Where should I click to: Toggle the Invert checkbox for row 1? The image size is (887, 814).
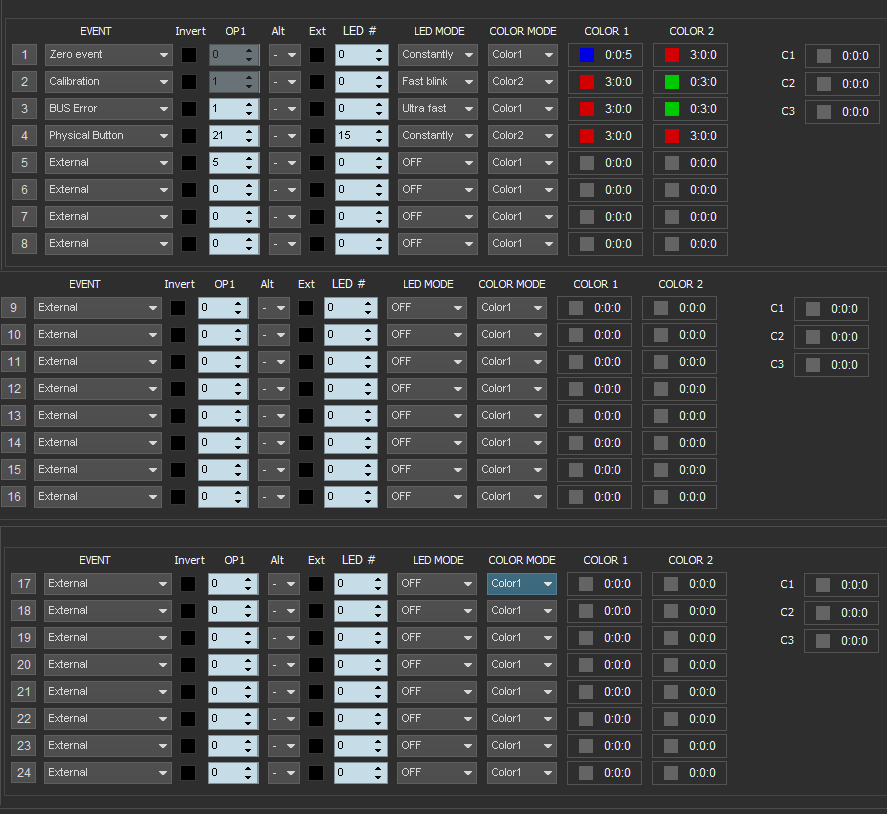click(189, 55)
